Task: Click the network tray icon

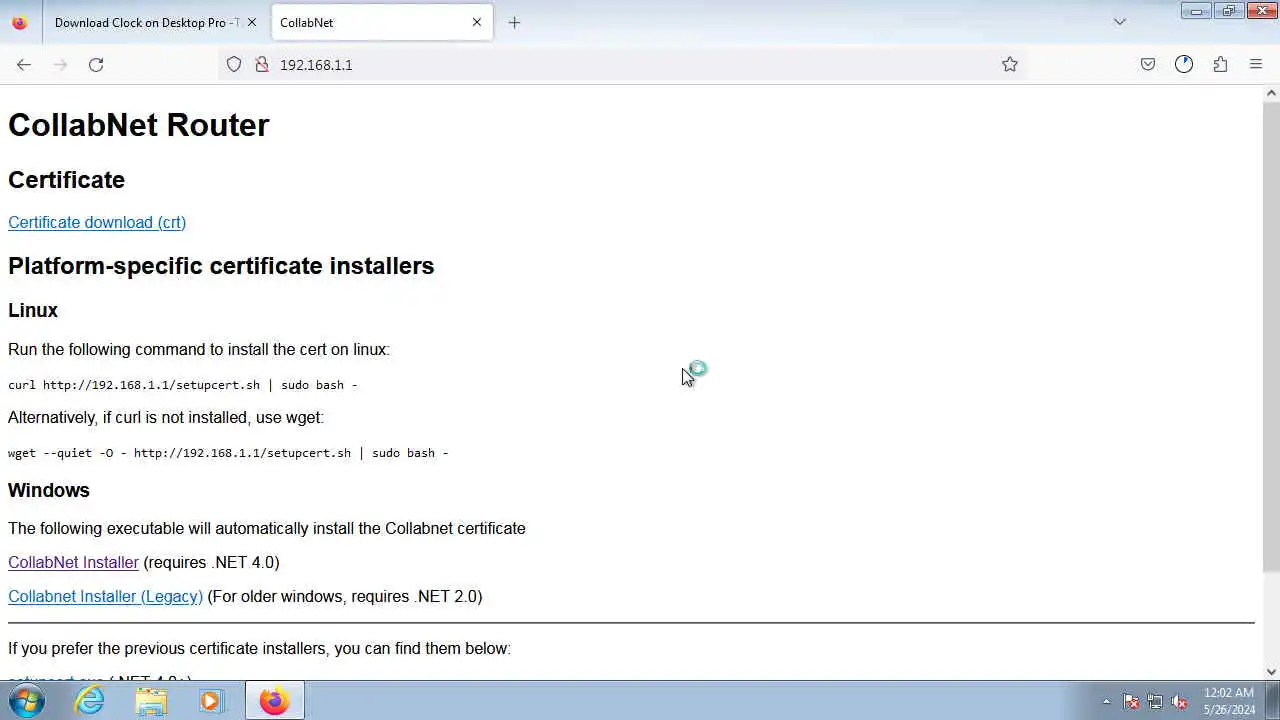Action: [x=1155, y=702]
